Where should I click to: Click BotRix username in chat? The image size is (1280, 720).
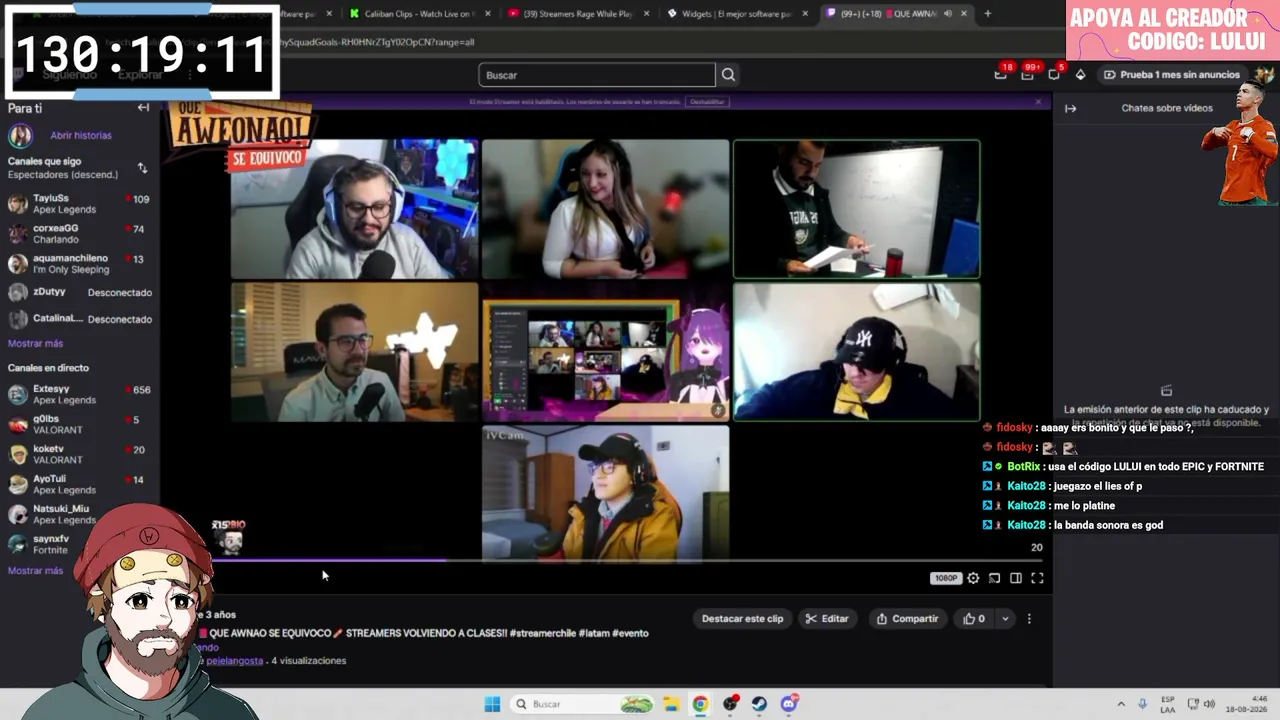click(1023, 467)
